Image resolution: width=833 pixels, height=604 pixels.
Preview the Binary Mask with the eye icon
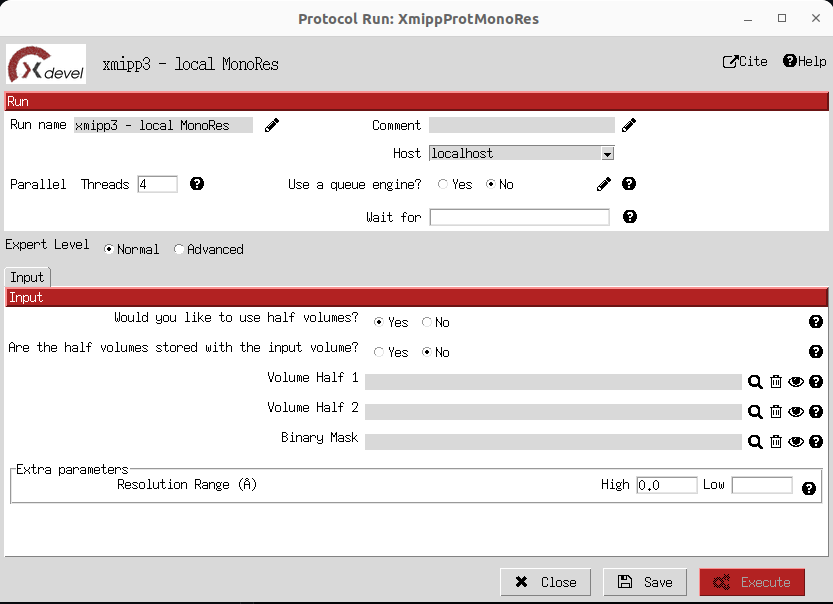796,441
